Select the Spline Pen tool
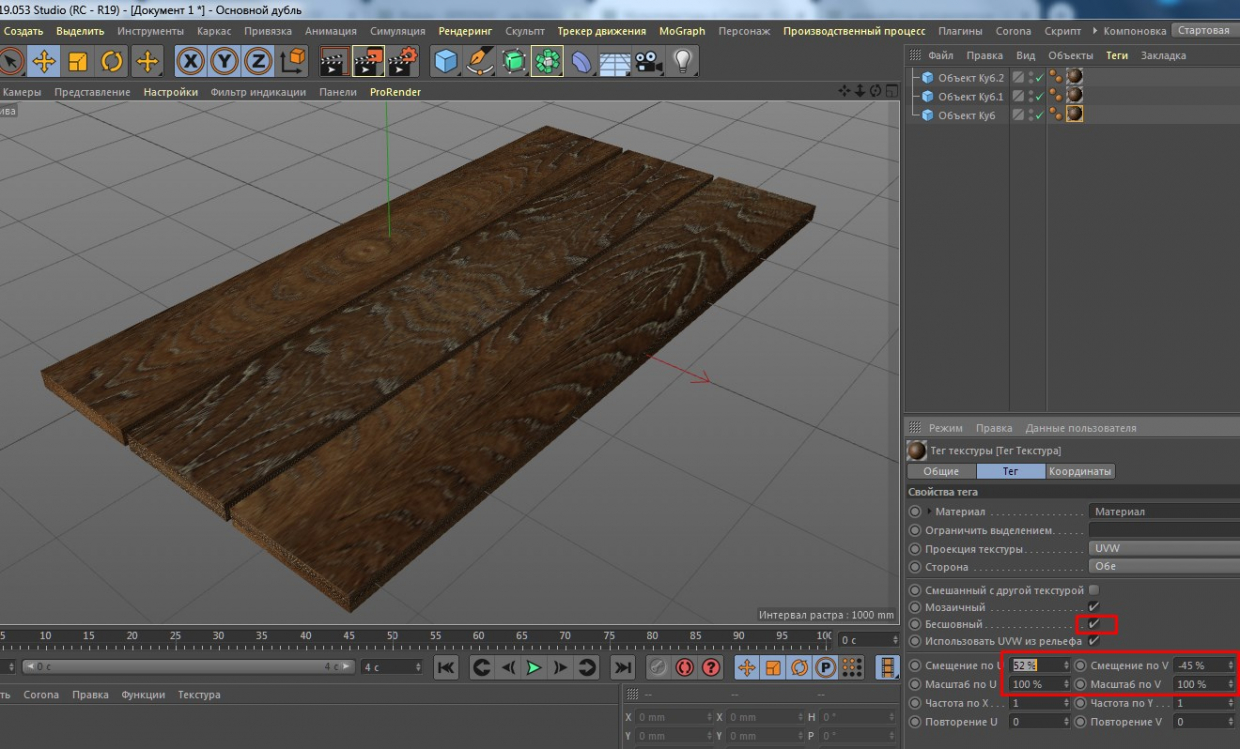This screenshot has height=749, width=1240. click(x=480, y=62)
